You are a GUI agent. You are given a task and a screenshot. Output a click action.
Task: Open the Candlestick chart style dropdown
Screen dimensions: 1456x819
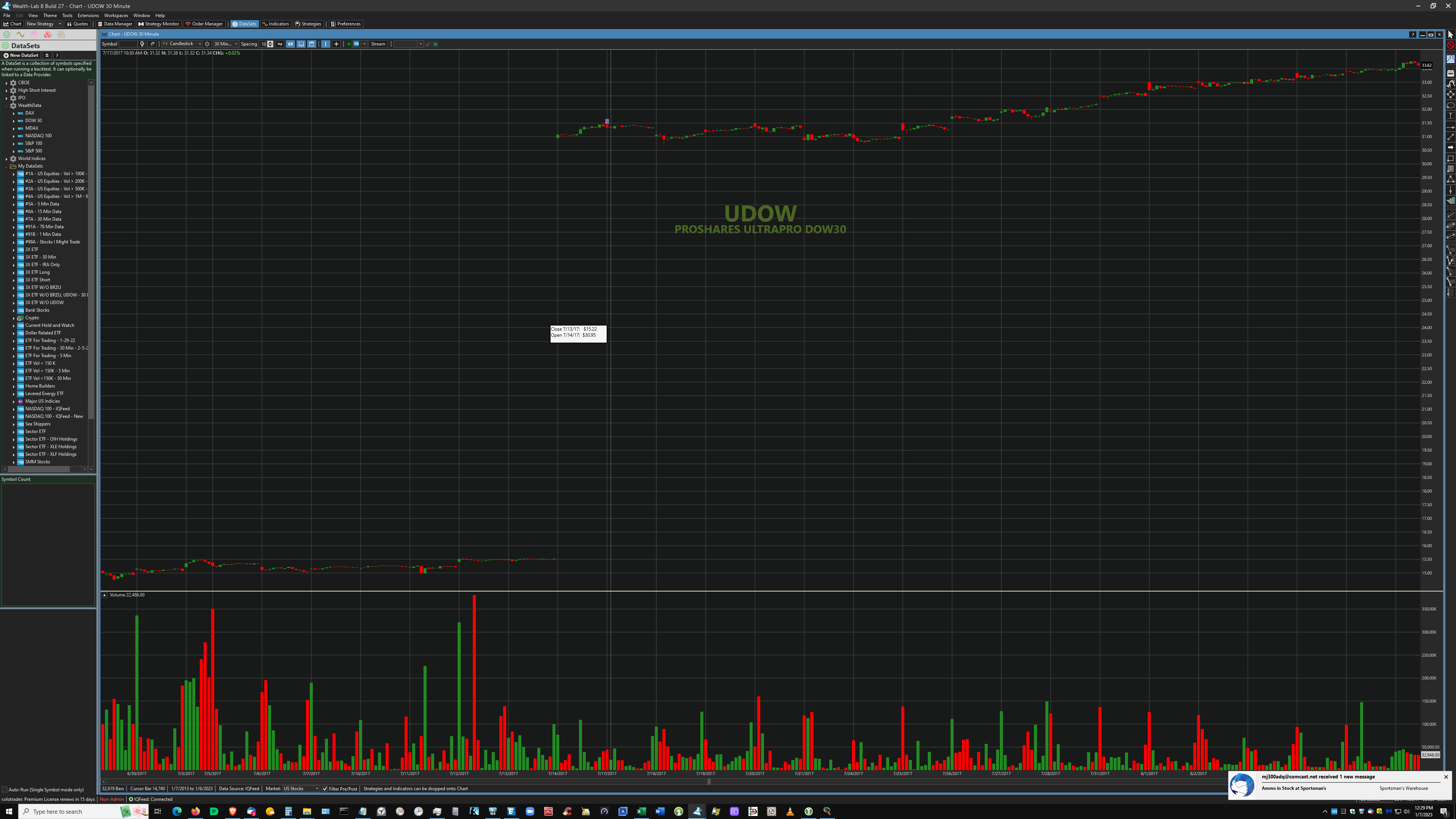(182, 44)
